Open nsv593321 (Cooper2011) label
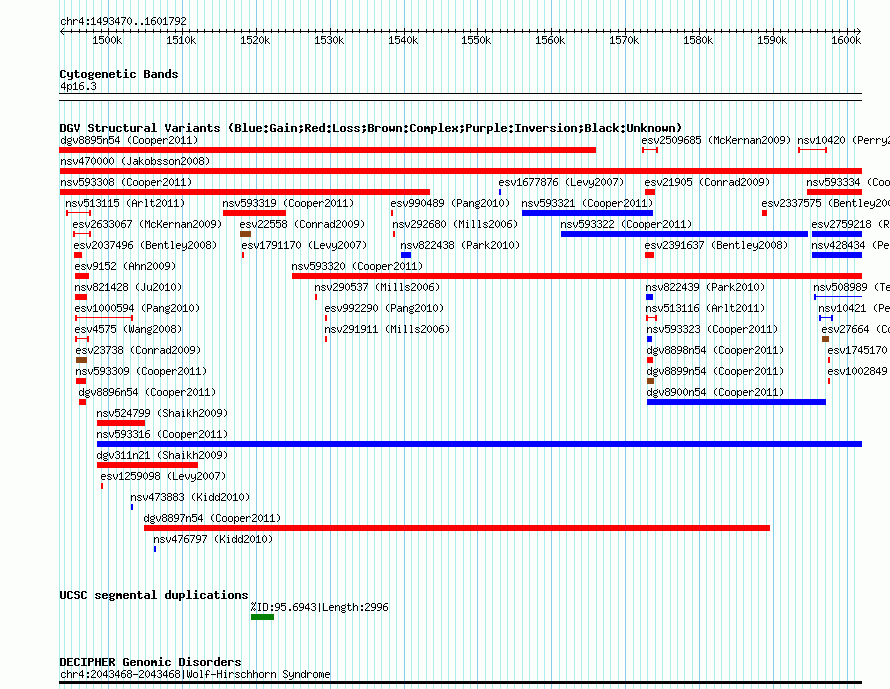Image resolution: width=890 pixels, height=689 pixels. click(587, 203)
